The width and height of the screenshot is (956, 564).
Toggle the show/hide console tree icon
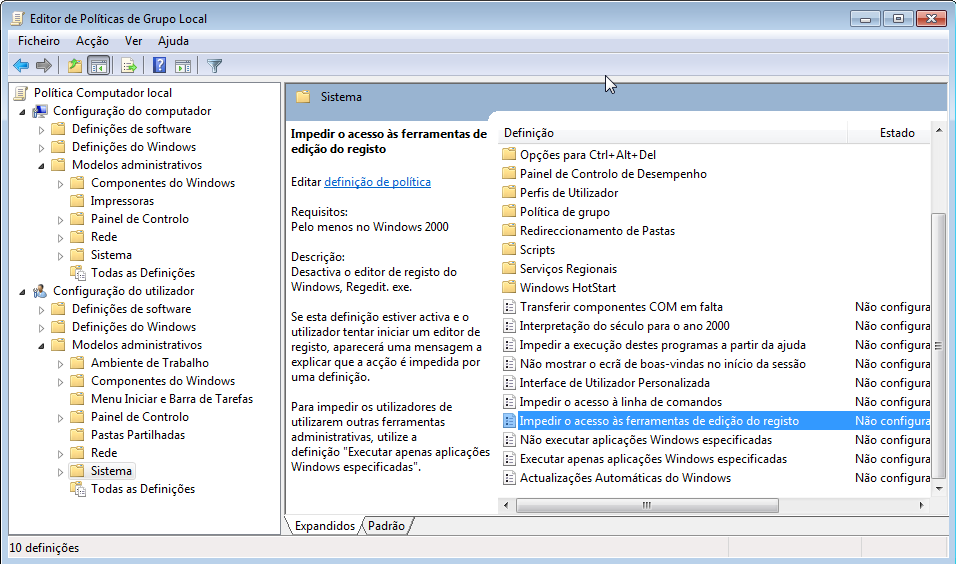(x=98, y=66)
